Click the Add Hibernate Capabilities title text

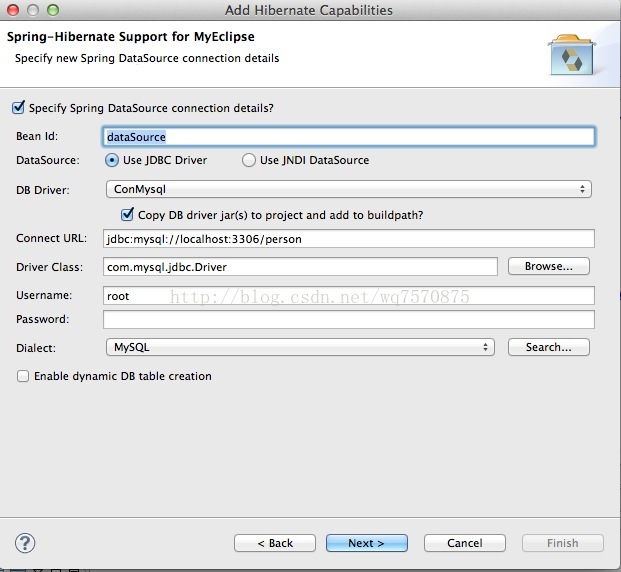pyautogui.click(x=309, y=10)
